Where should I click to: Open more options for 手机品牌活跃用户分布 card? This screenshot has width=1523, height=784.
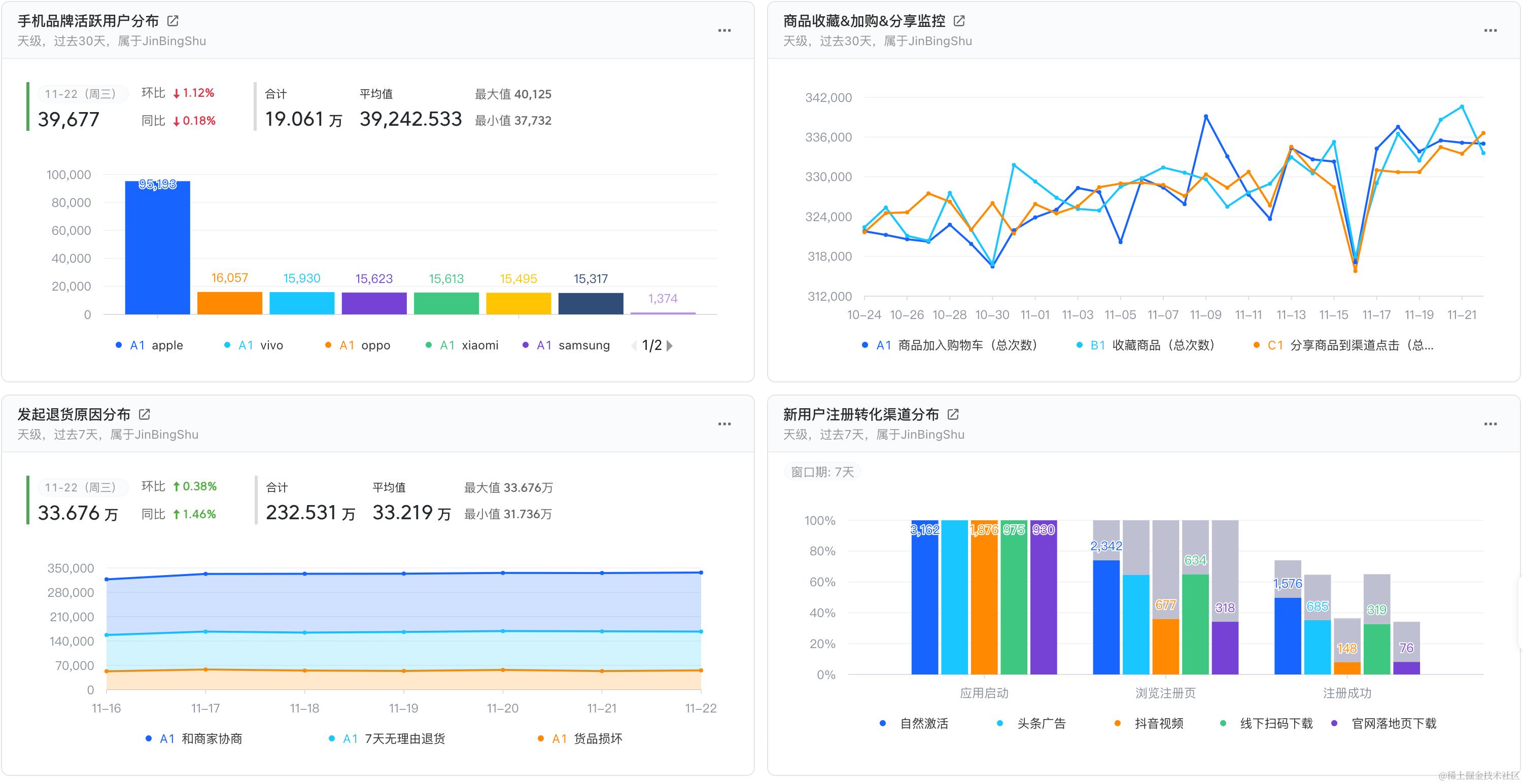click(x=724, y=31)
